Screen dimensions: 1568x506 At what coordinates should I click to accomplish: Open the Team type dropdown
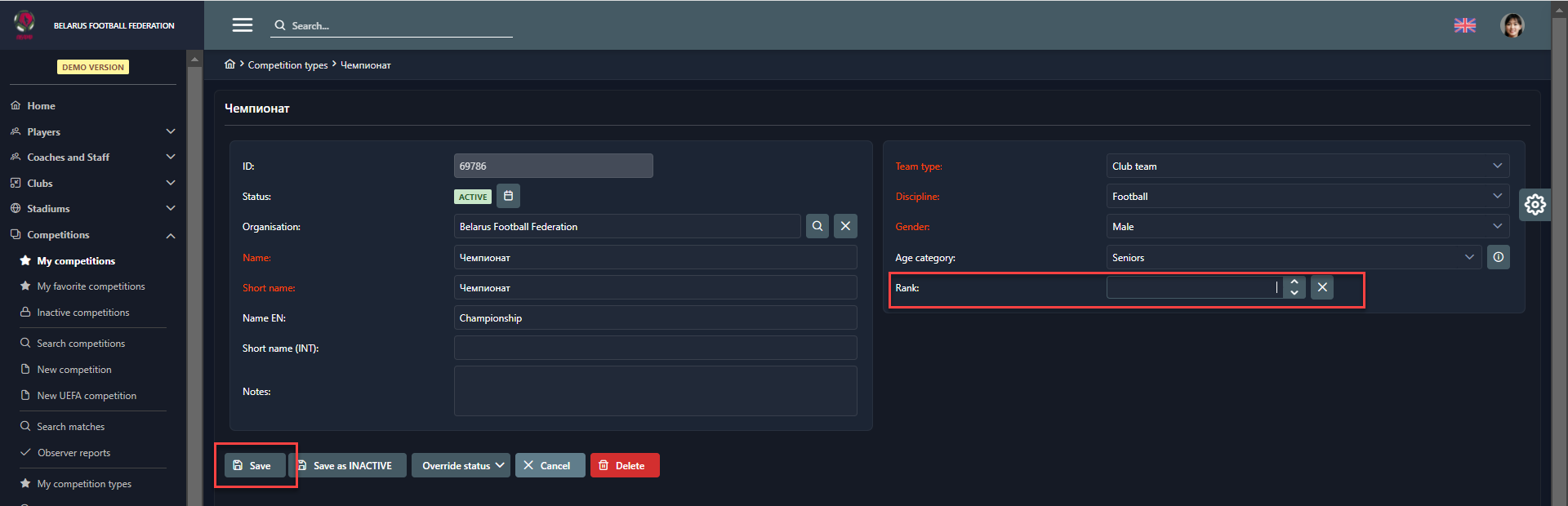[x=1307, y=166]
